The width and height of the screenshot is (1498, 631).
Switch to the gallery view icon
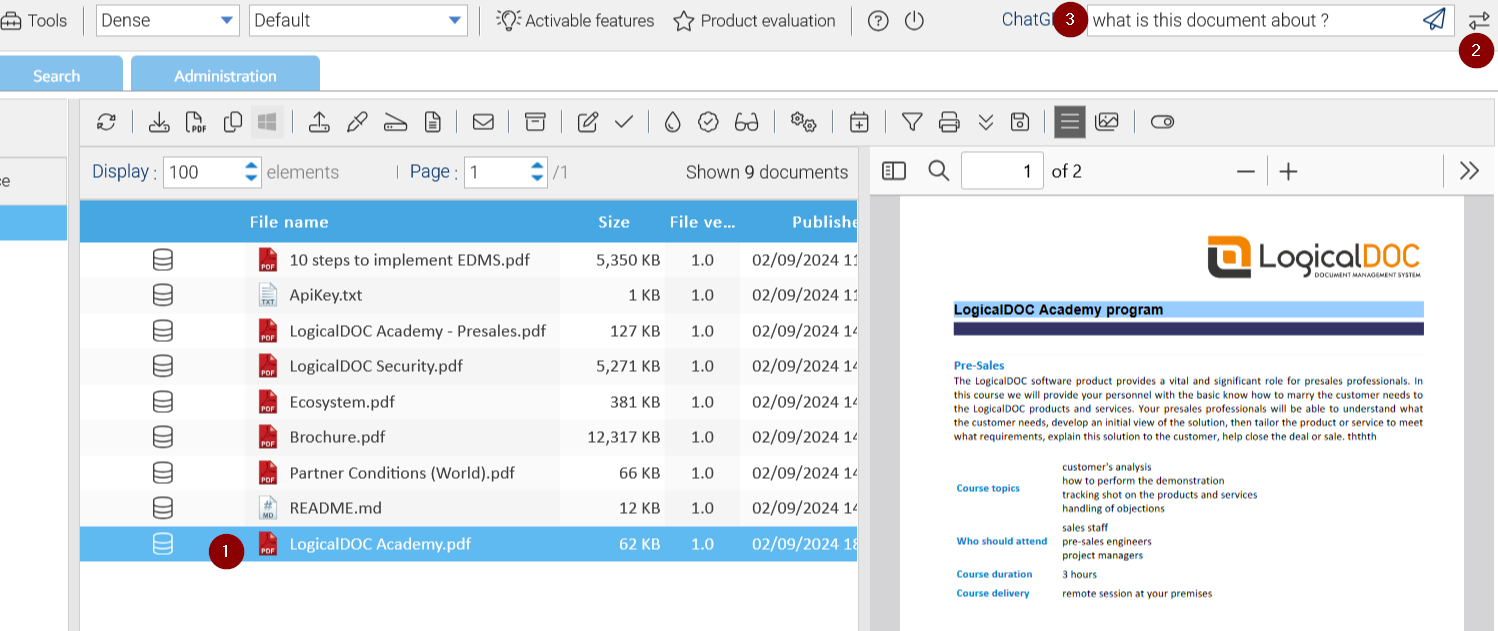click(1107, 122)
